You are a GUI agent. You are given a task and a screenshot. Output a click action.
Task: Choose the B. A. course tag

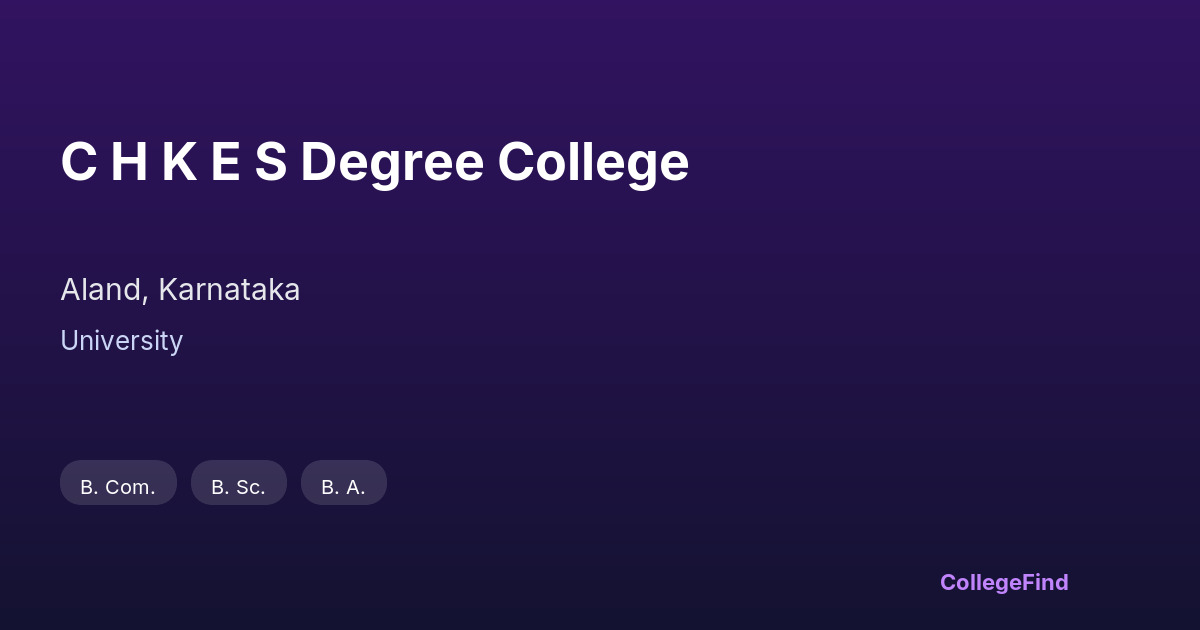(x=343, y=486)
